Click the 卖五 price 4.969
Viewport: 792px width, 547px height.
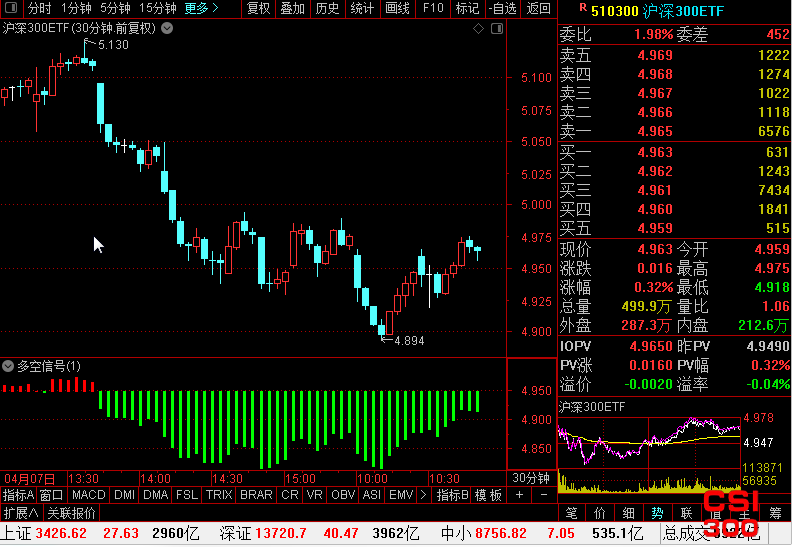pos(655,55)
